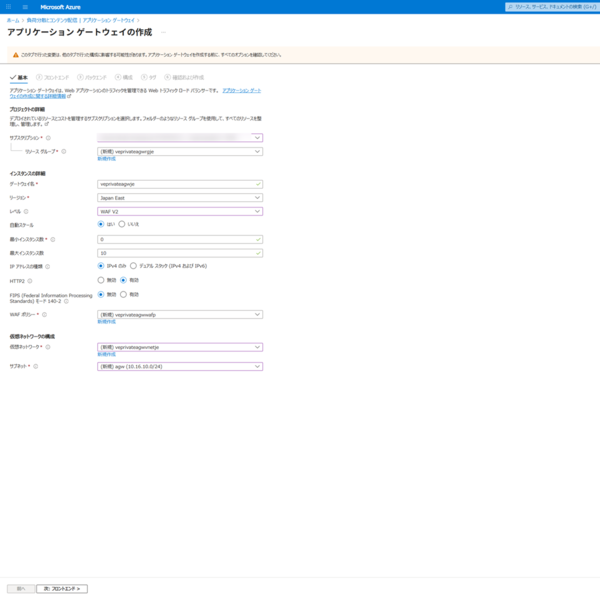
Task: Open the リソース グループ dropdown
Action: [180, 152]
